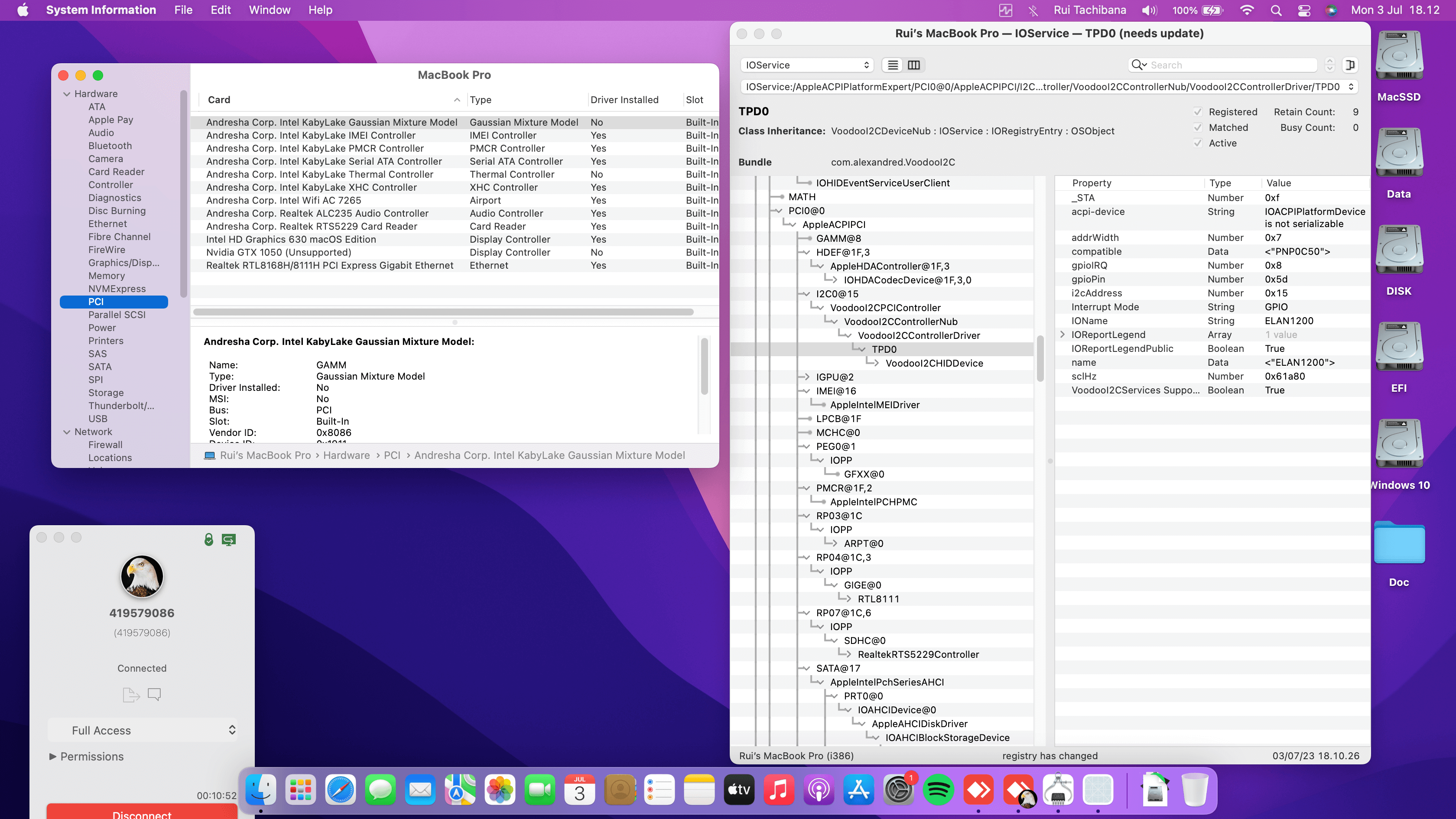Open Calendar in the Dock
Image resolution: width=1456 pixels, height=819 pixels.
pyautogui.click(x=580, y=790)
